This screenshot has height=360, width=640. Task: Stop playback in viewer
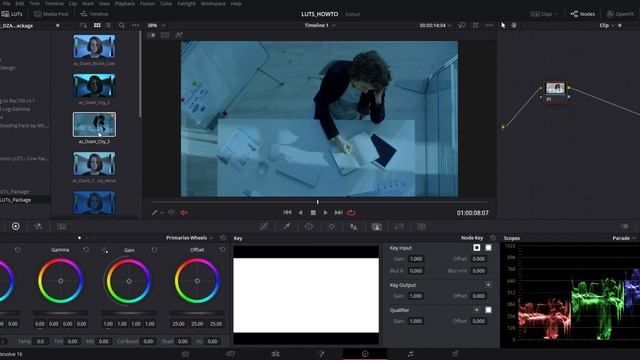point(313,213)
